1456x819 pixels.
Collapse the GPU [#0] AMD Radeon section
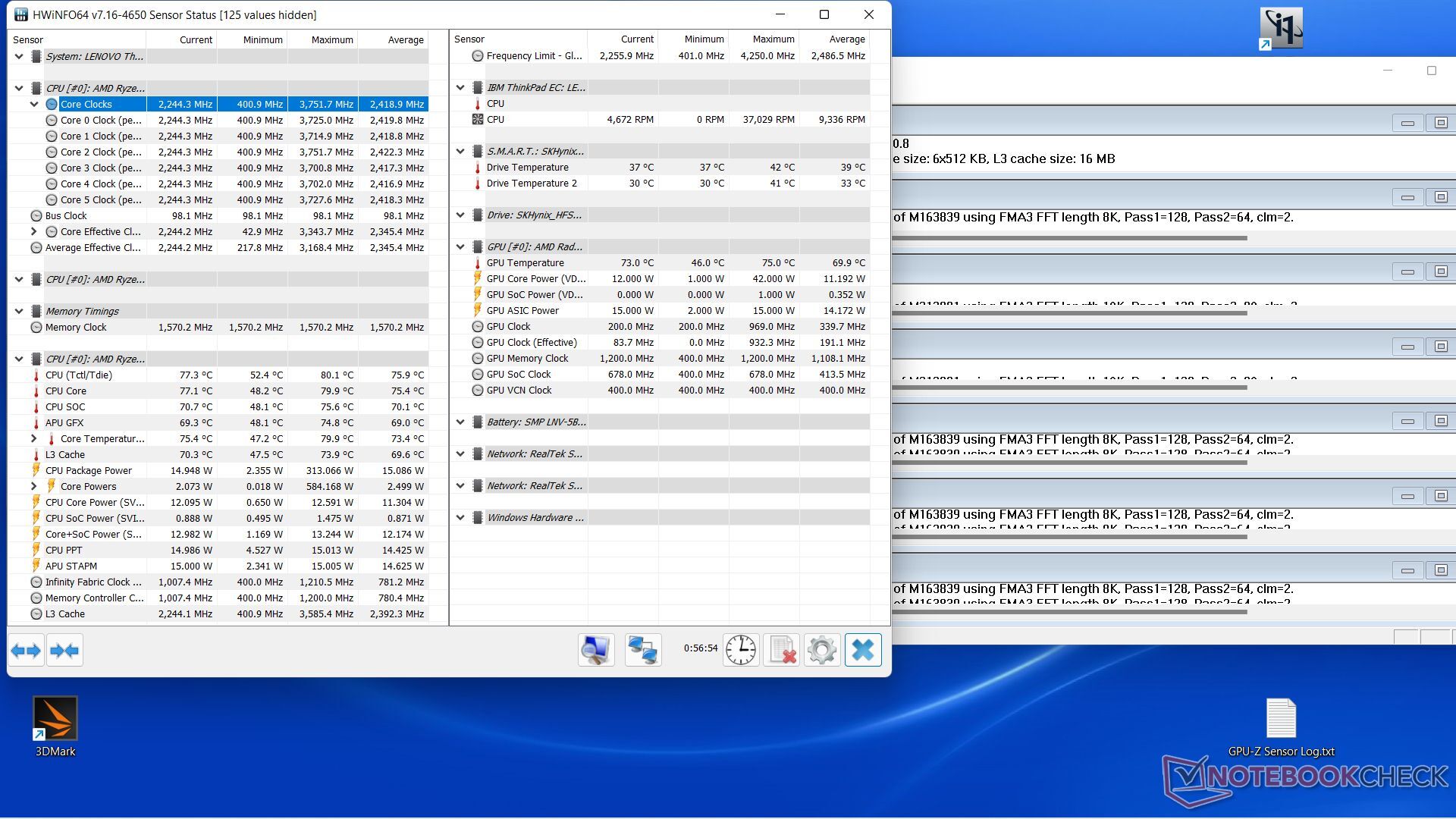(460, 247)
